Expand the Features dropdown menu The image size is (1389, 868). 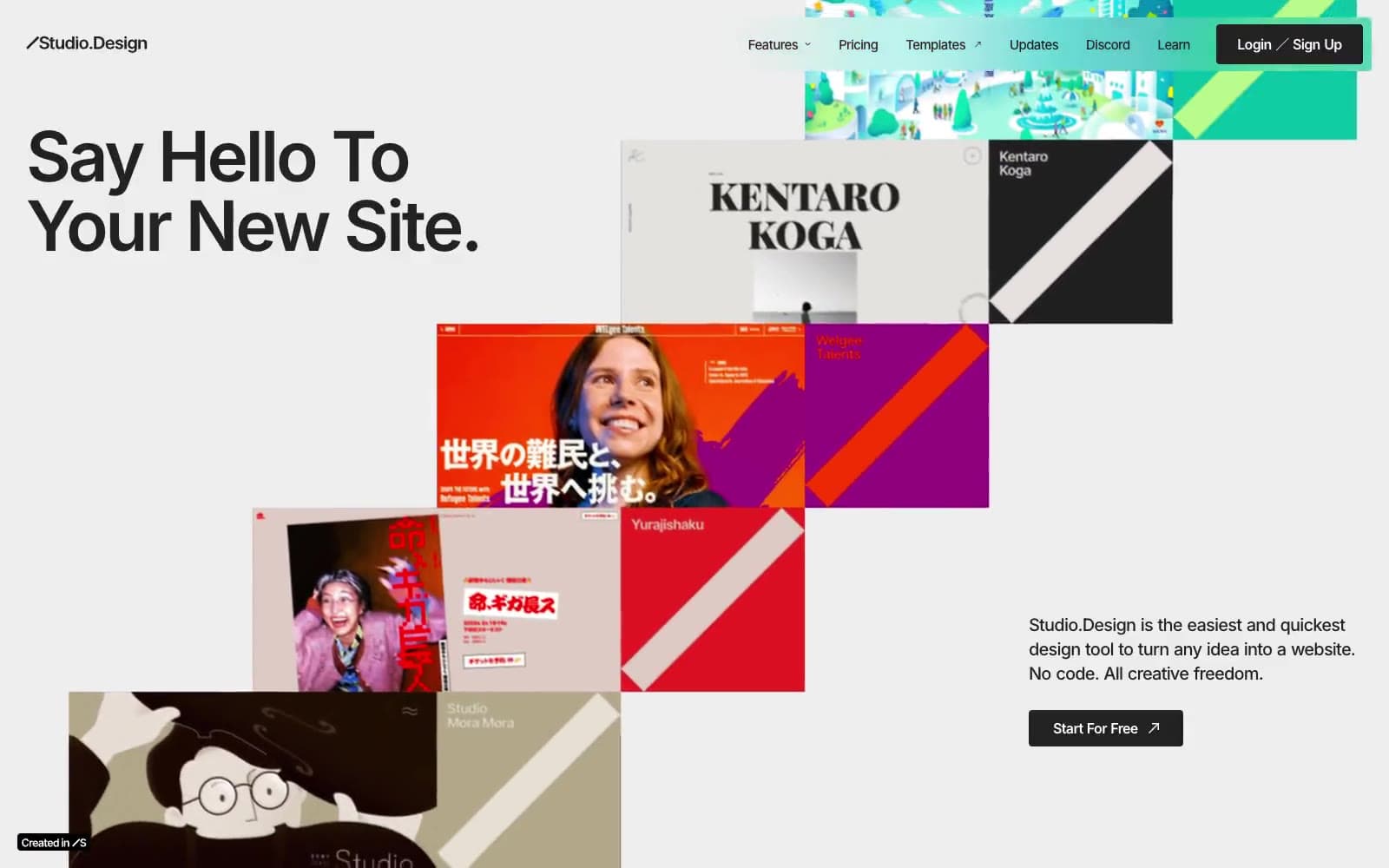coord(779,45)
